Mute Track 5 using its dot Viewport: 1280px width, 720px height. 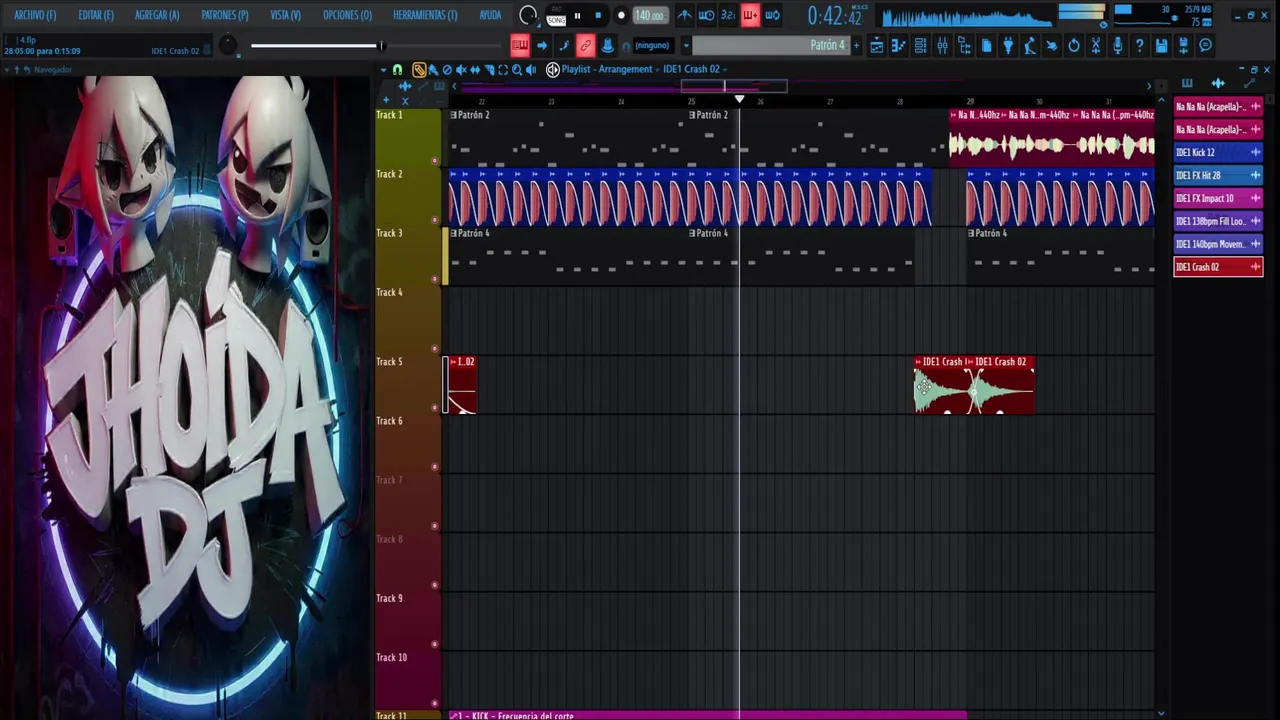[434, 407]
